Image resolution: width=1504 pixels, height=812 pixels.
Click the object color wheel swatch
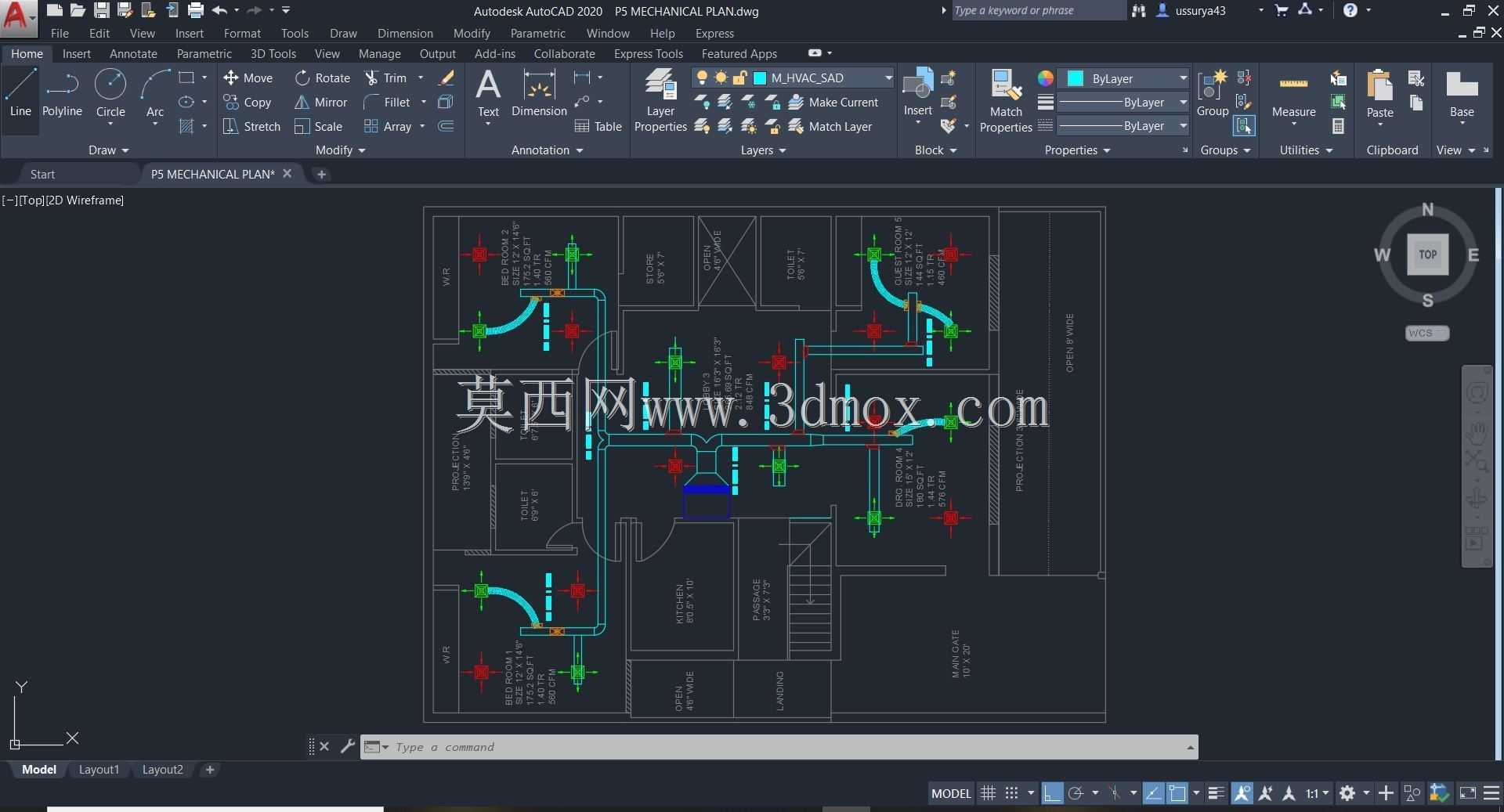(x=1046, y=78)
